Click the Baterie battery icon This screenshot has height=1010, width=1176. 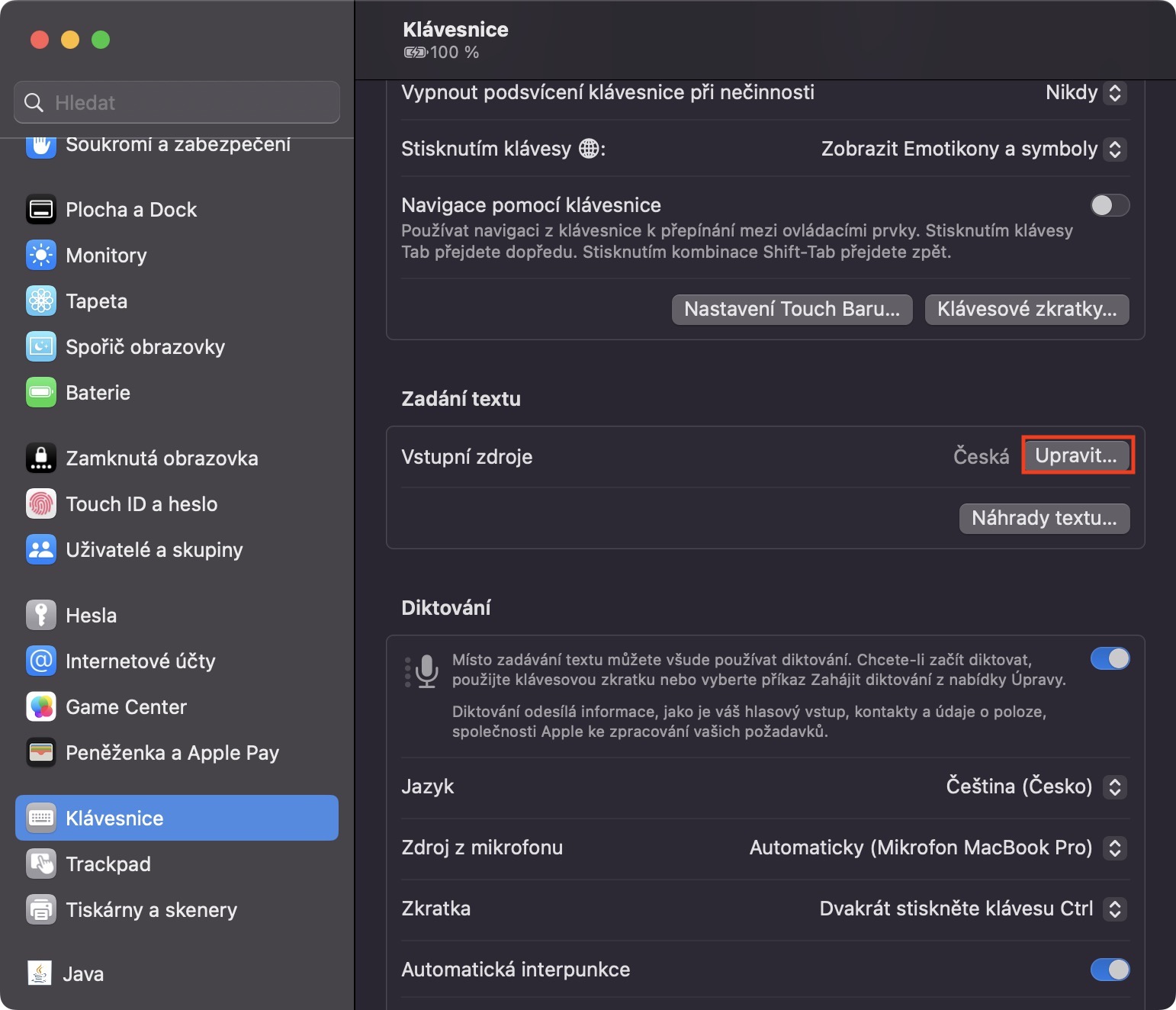(x=41, y=393)
